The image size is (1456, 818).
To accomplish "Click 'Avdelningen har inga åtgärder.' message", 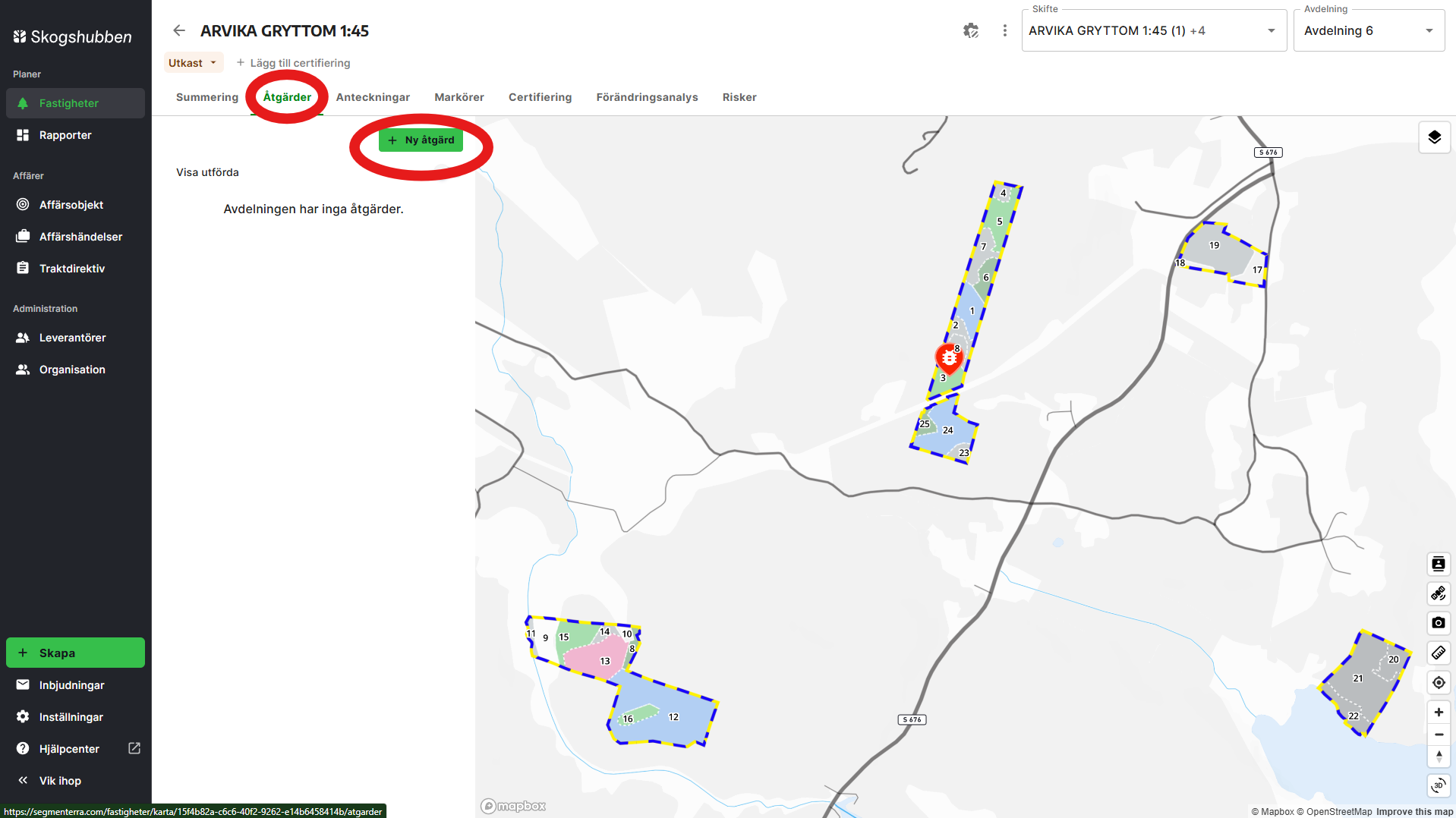I will [x=314, y=209].
